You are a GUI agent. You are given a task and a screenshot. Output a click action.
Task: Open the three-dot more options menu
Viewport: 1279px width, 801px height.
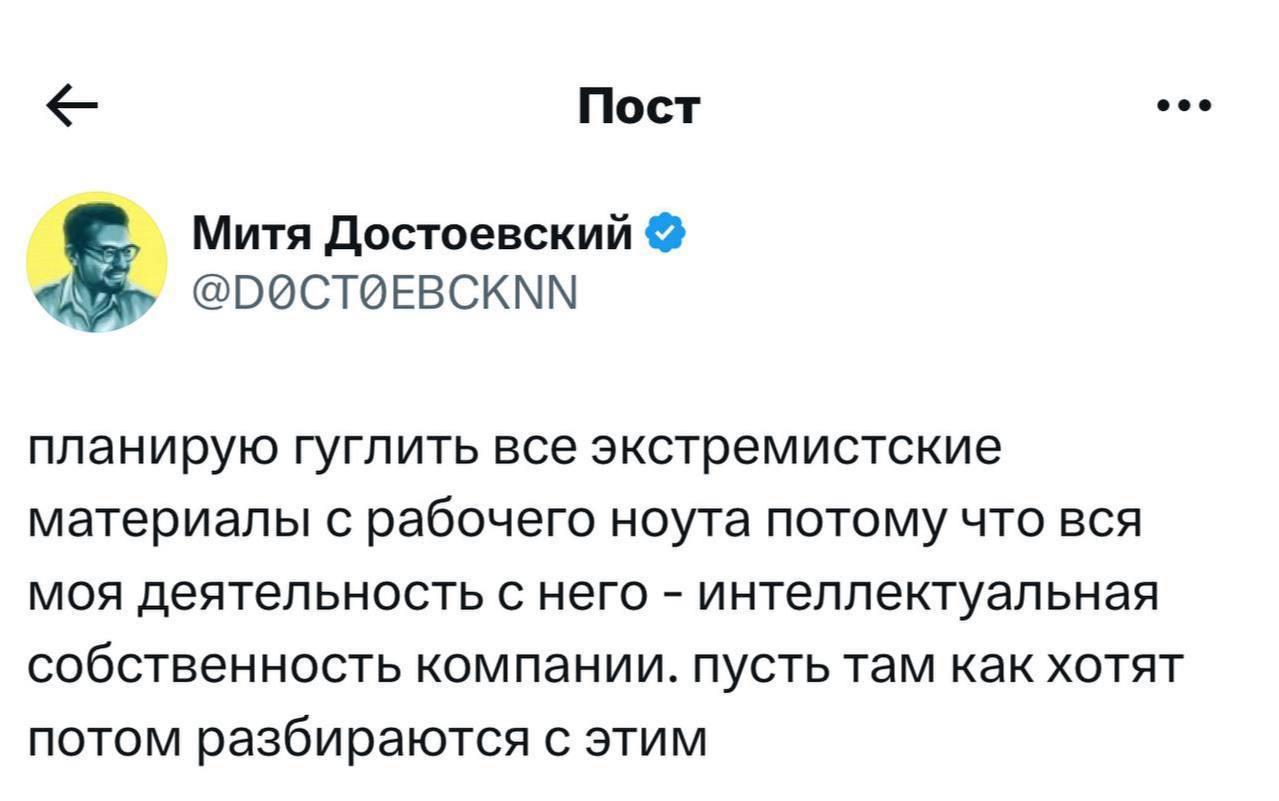[x=1185, y=106]
